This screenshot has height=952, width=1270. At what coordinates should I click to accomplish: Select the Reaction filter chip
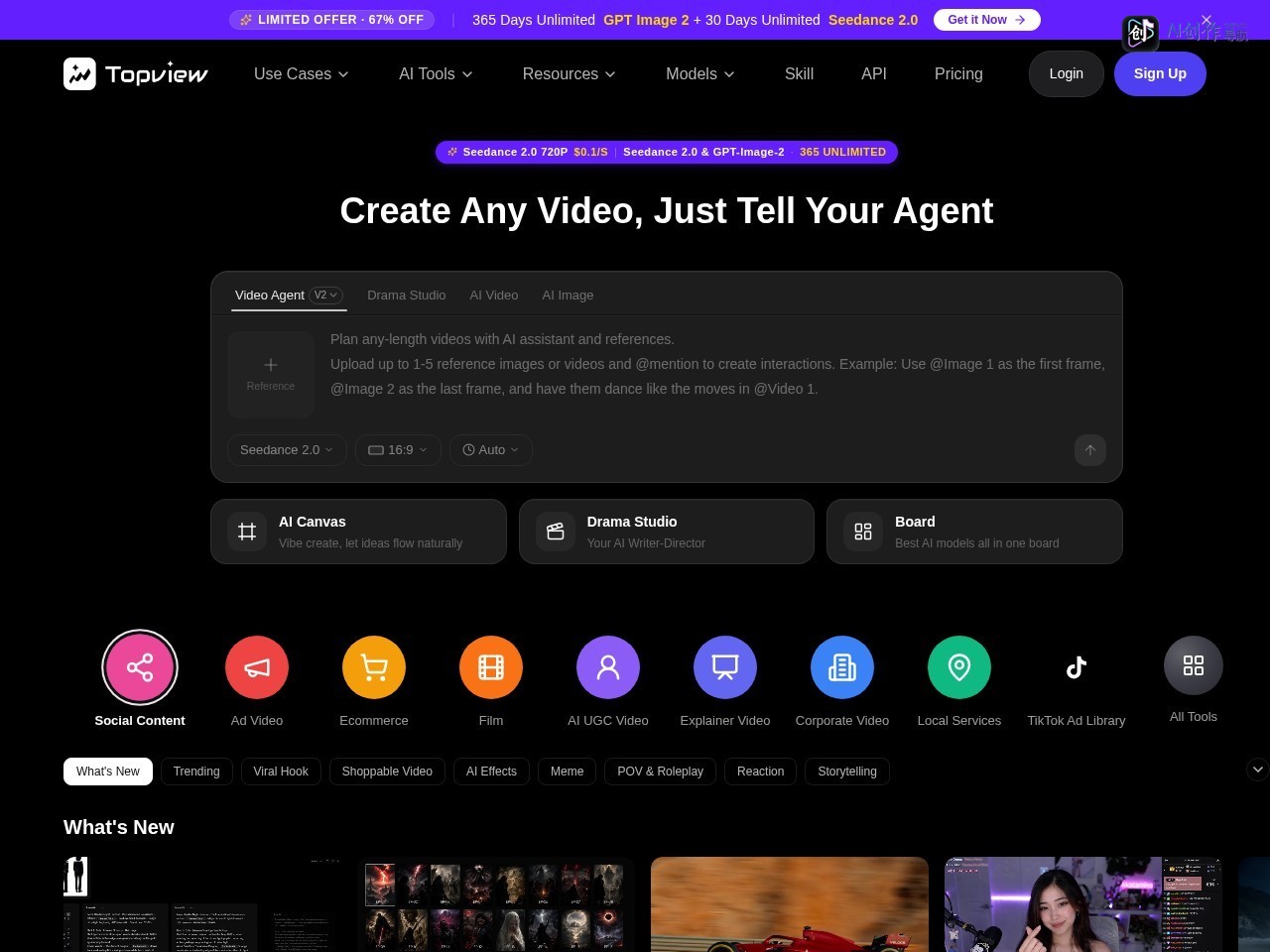760,772
